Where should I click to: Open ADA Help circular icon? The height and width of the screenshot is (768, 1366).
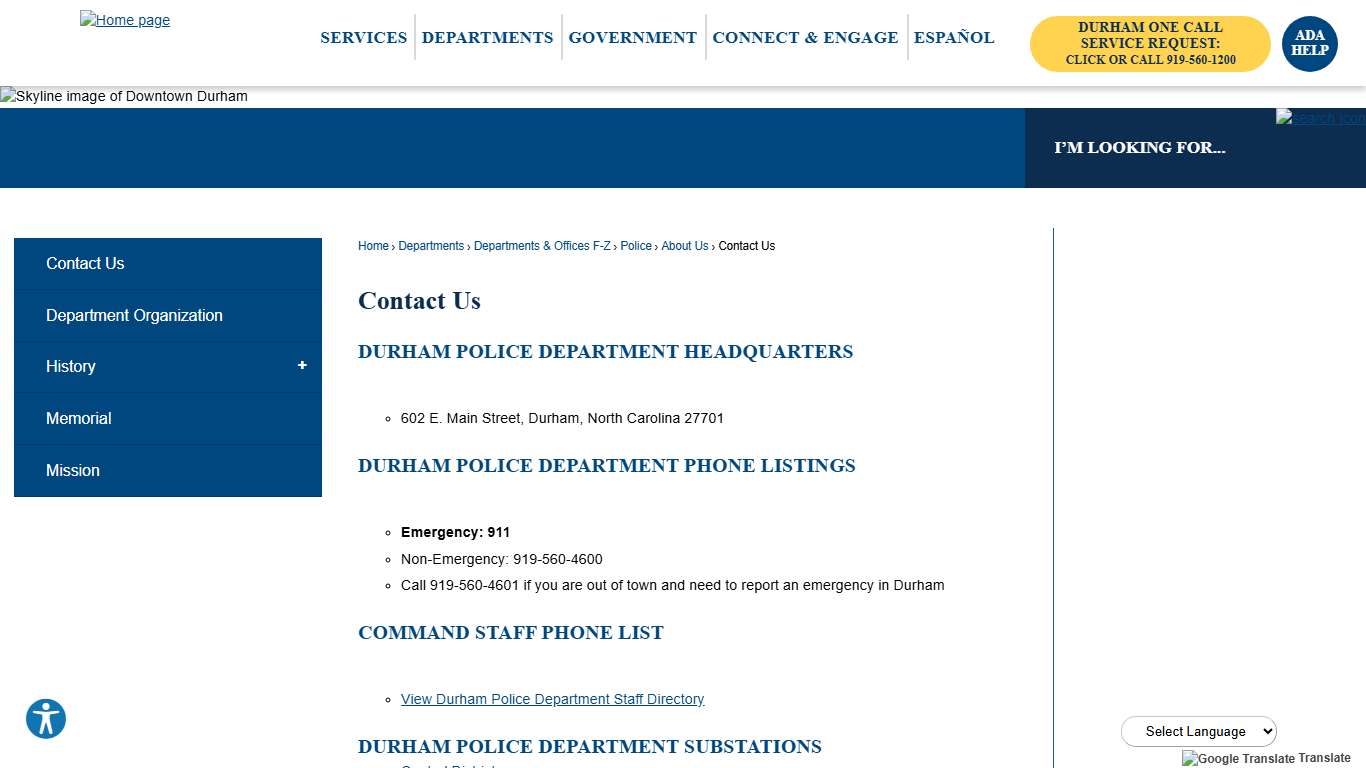coord(1309,43)
